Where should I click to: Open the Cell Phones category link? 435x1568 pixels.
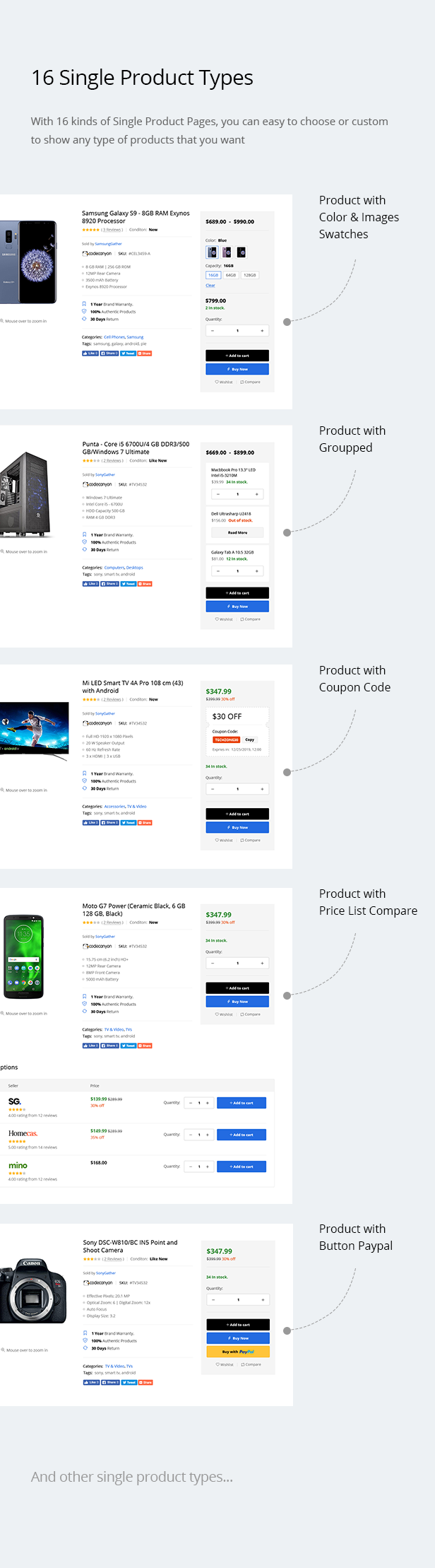point(114,337)
